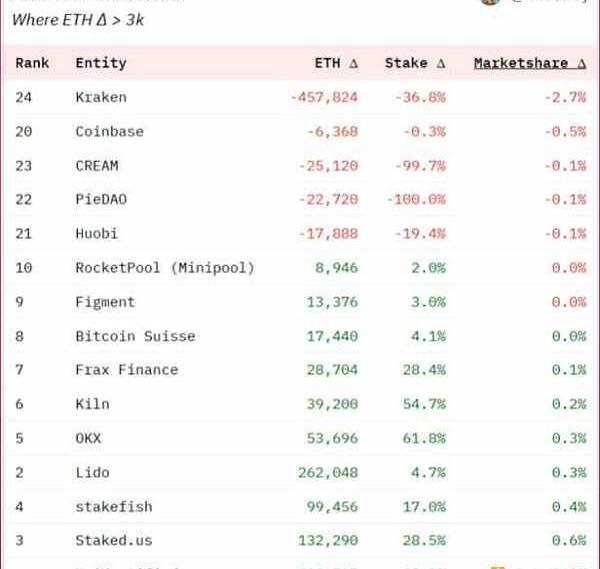Open the Bitcoin Suisse entry
Image resolution: width=600 pixels, height=569 pixels.
pyautogui.click(x=135, y=335)
